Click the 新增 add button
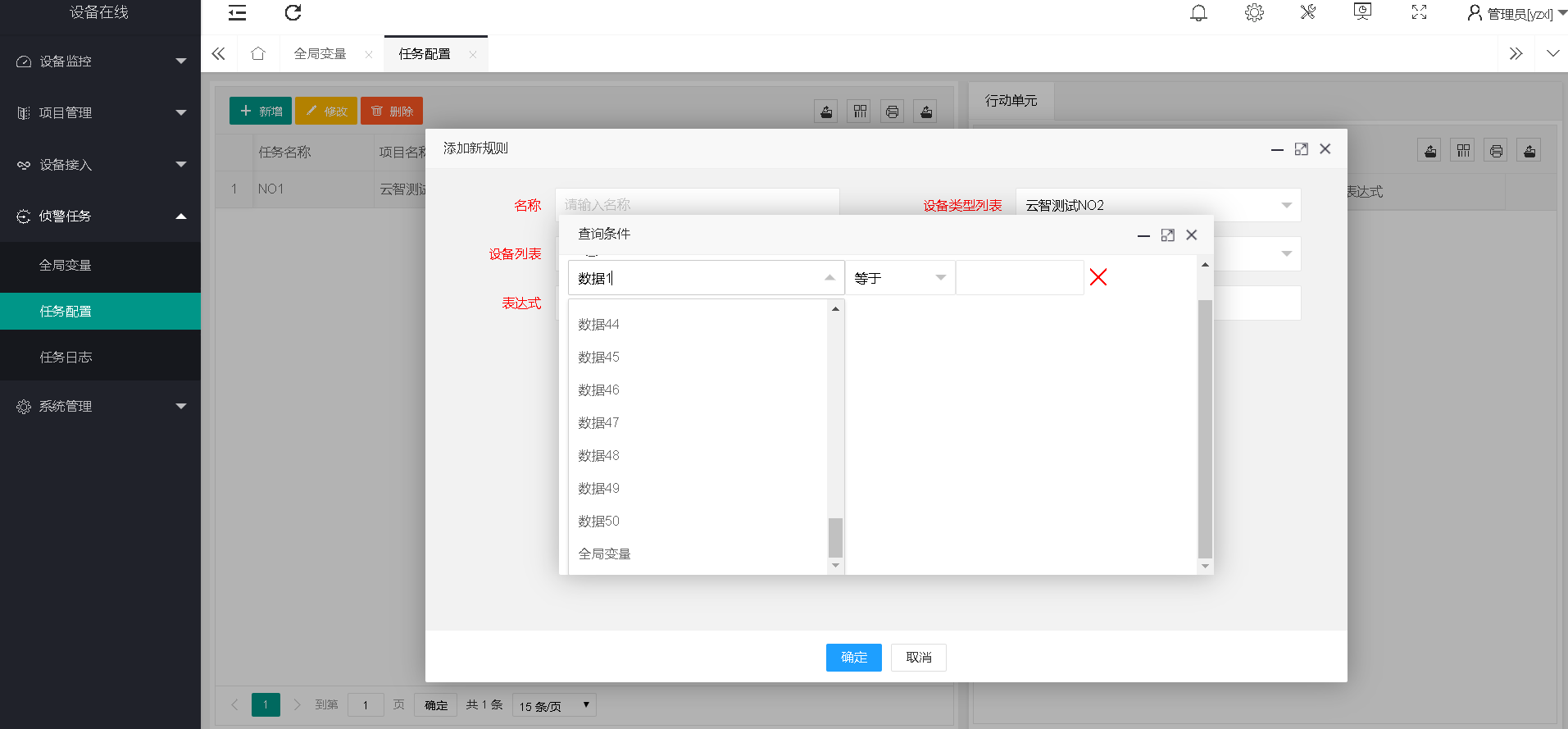The image size is (1568, 729). (261, 111)
